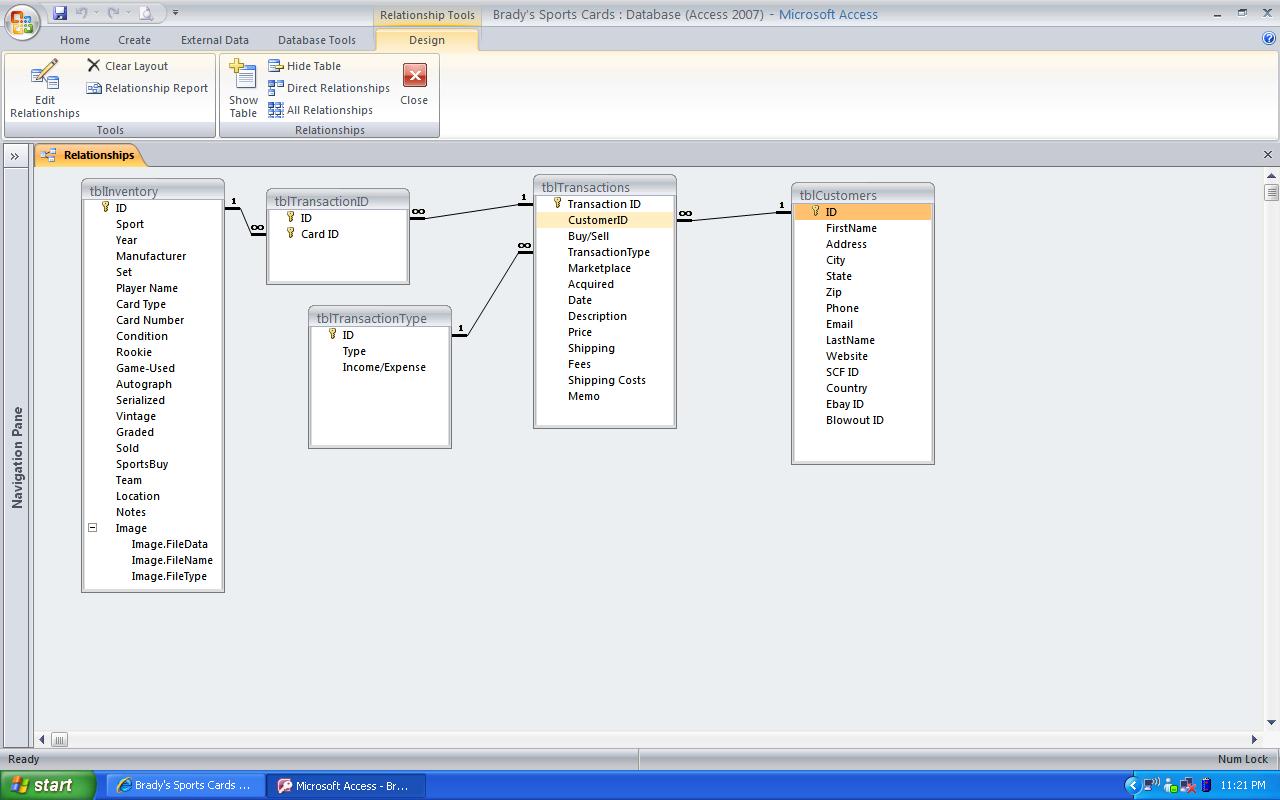Switch to Brady's Sports Cards browser taskbar window
Image resolution: width=1280 pixels, height=800 pixels.
pyautogui.click(x=185, y=786)
